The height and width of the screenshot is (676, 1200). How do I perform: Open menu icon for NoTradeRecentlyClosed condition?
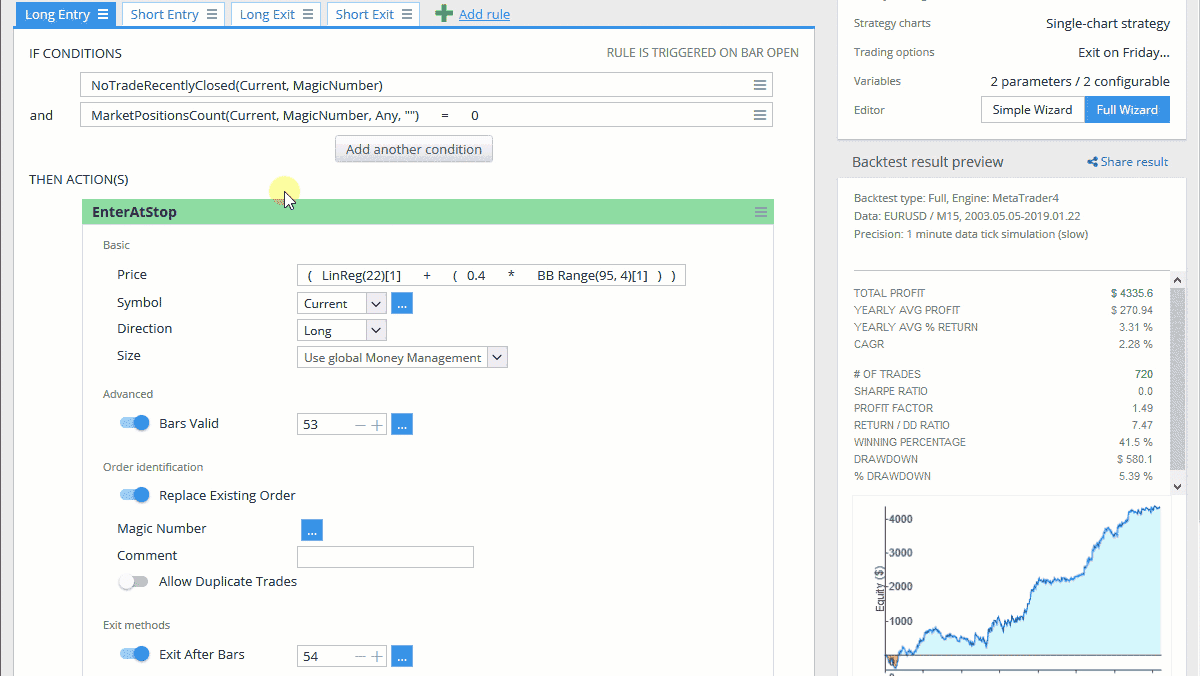[x=760, y=86]
